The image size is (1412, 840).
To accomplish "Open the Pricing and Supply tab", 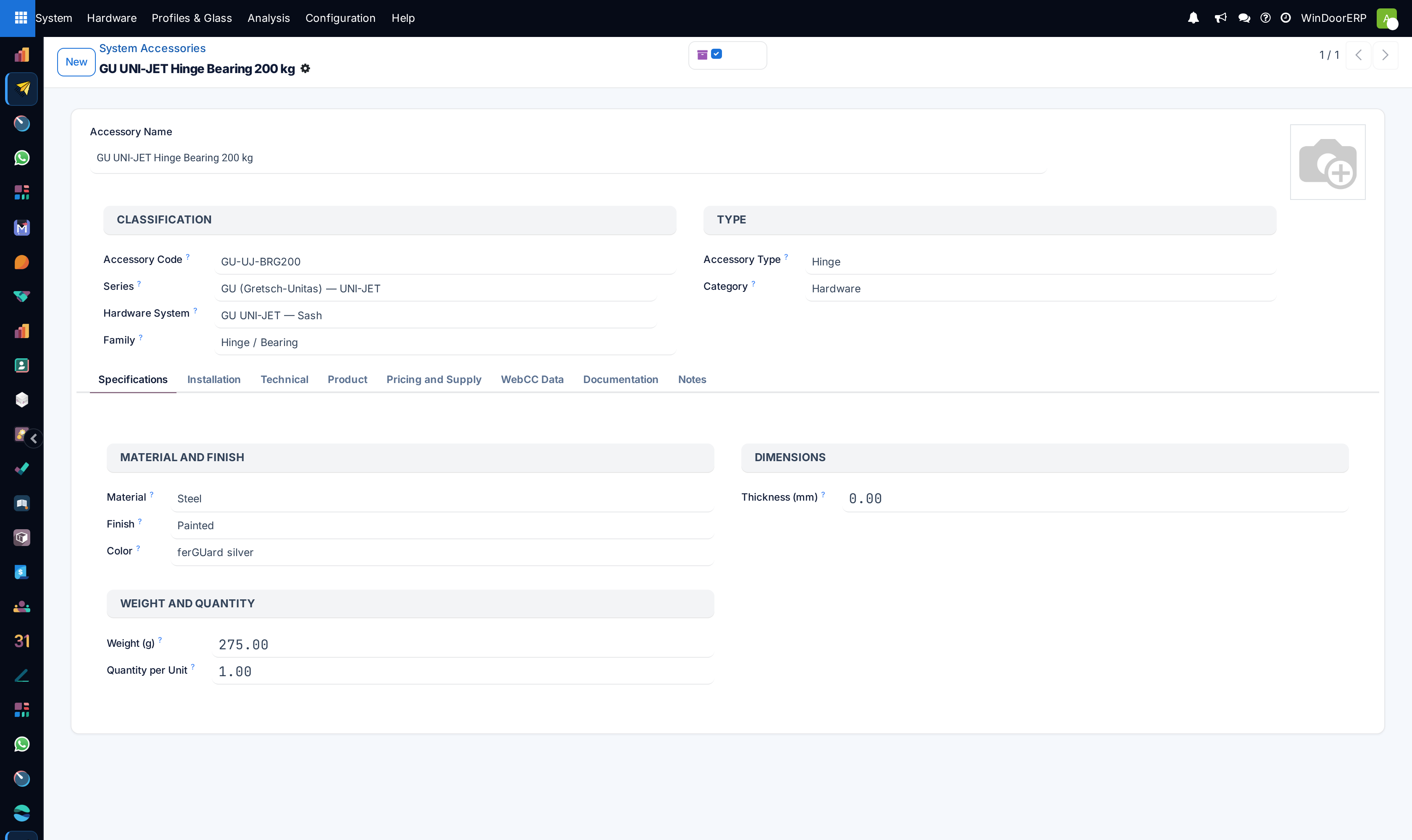I will [x=434, y=380].
